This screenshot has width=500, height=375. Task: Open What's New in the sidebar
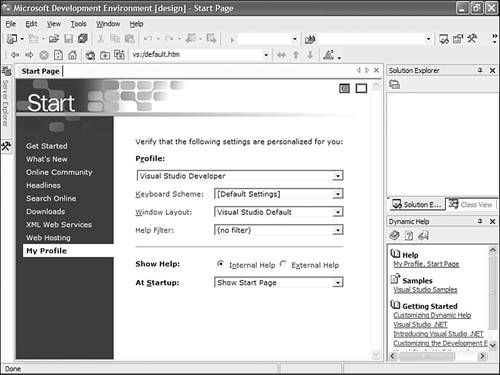click(47, 159)
